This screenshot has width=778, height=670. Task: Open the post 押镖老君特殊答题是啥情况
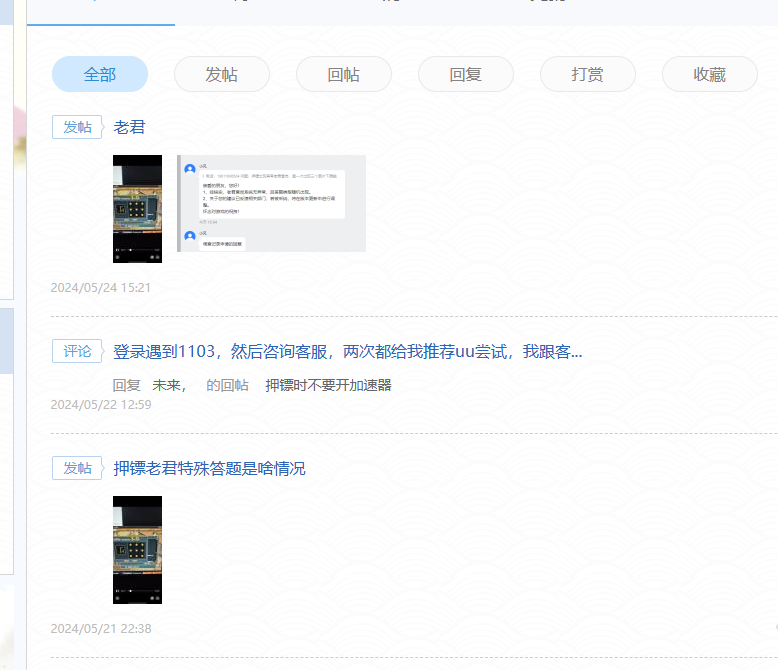(209, 468)
